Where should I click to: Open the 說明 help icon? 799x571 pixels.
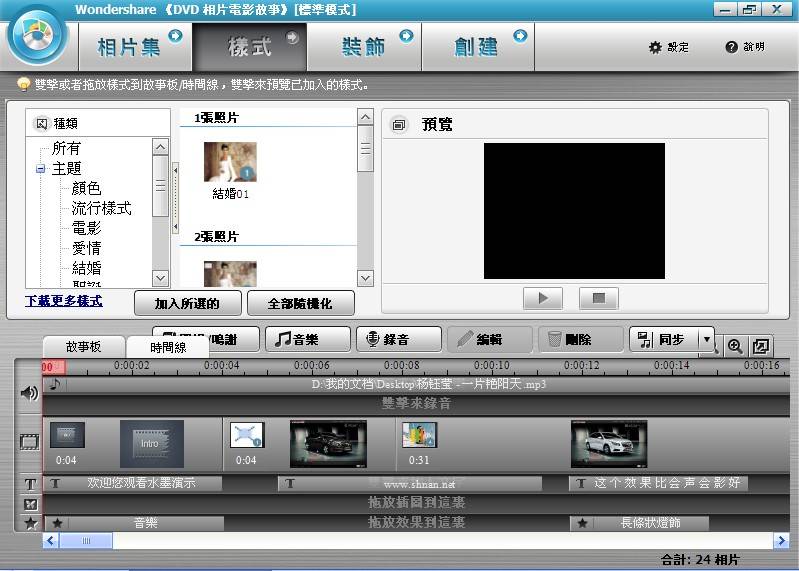tap(745, 47)
